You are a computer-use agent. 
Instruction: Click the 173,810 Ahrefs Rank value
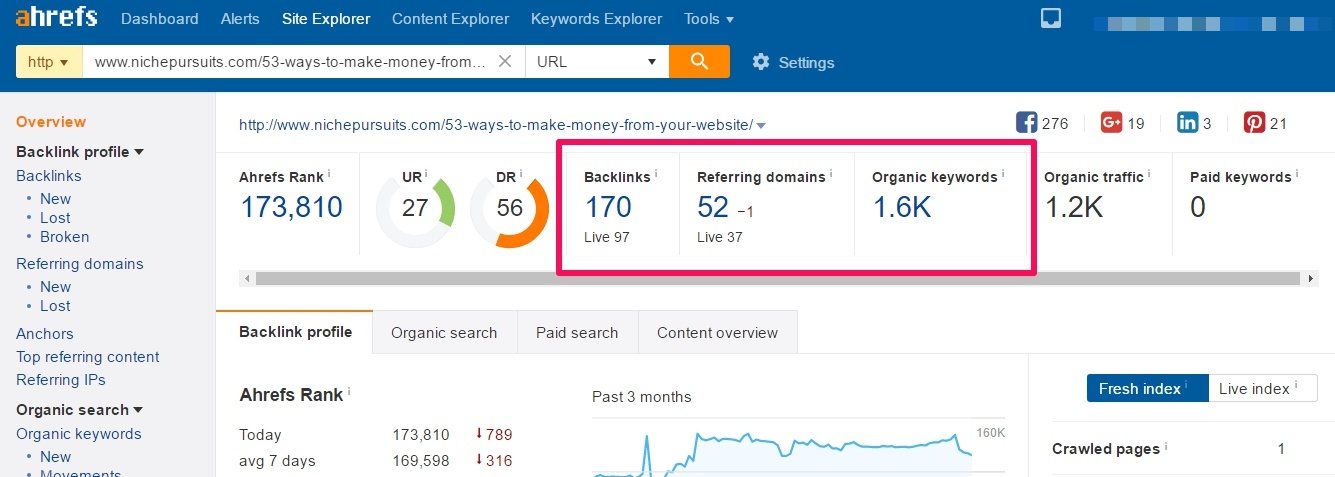(291, 207)
